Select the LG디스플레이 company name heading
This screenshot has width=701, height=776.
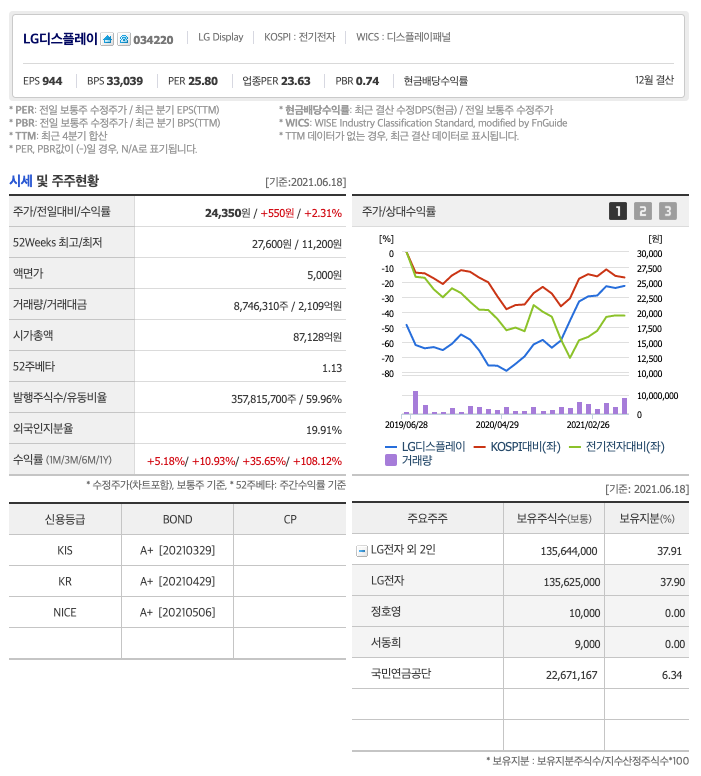(x=60, y=39)
